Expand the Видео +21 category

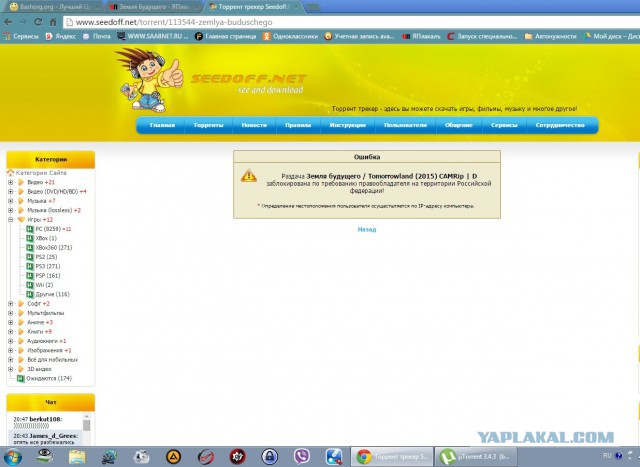11,182
